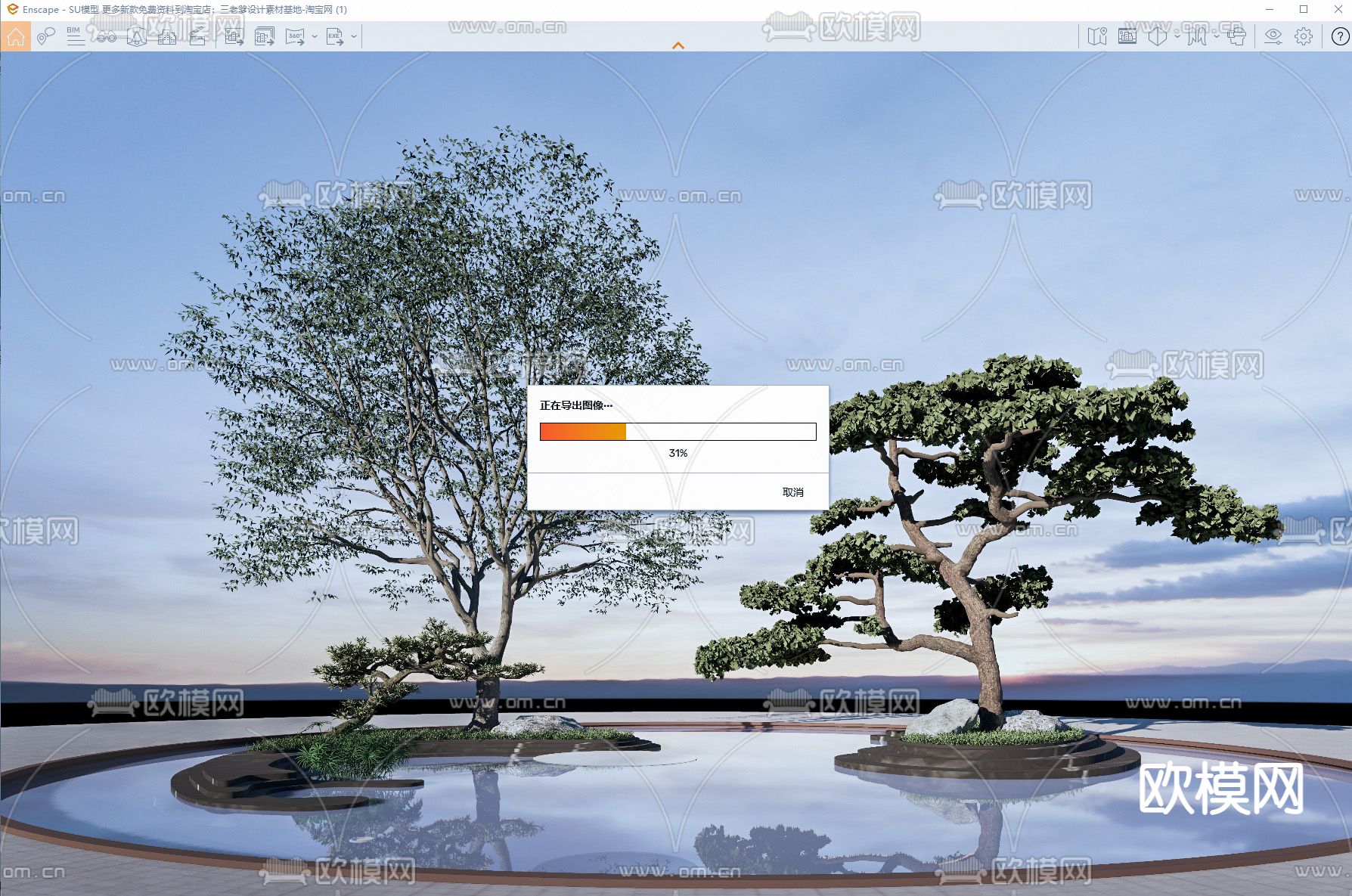This screenshot has height=896, width=1352.
Task: Click the rendering style icon
Action: 1196,36
